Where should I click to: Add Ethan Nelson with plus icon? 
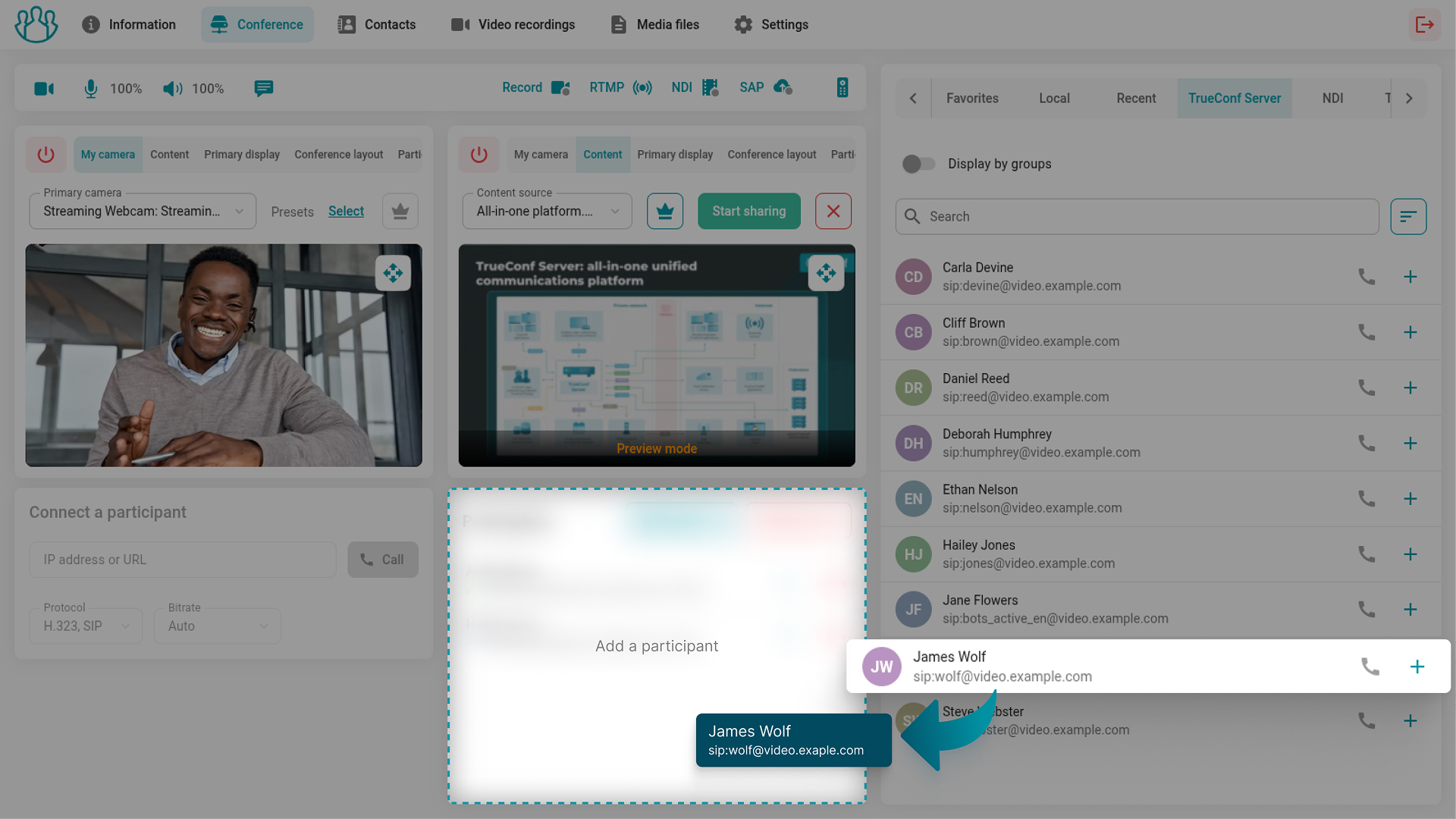1410,498
